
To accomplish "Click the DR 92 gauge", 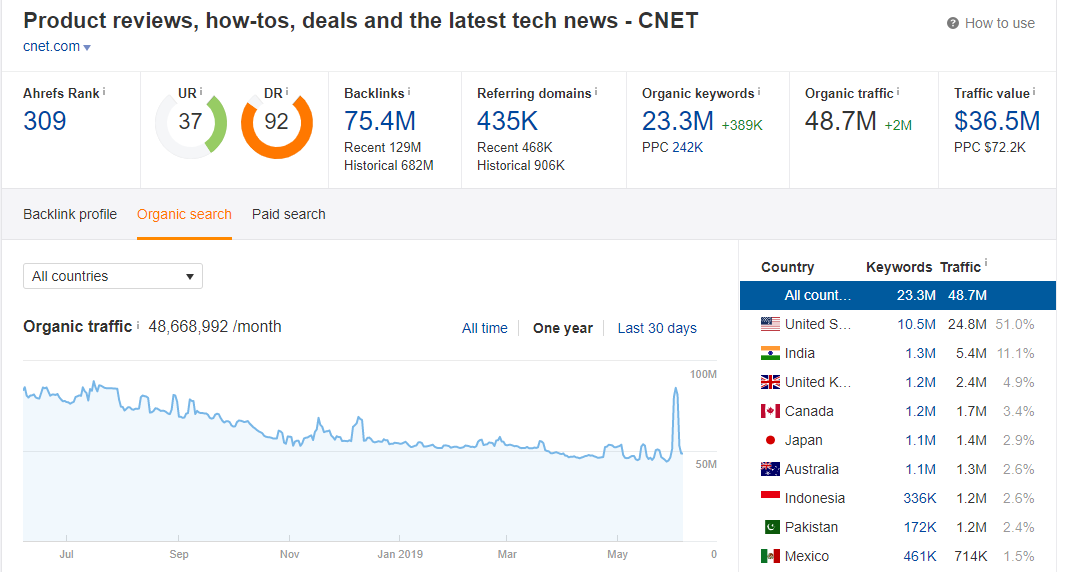I will (276, 123).
